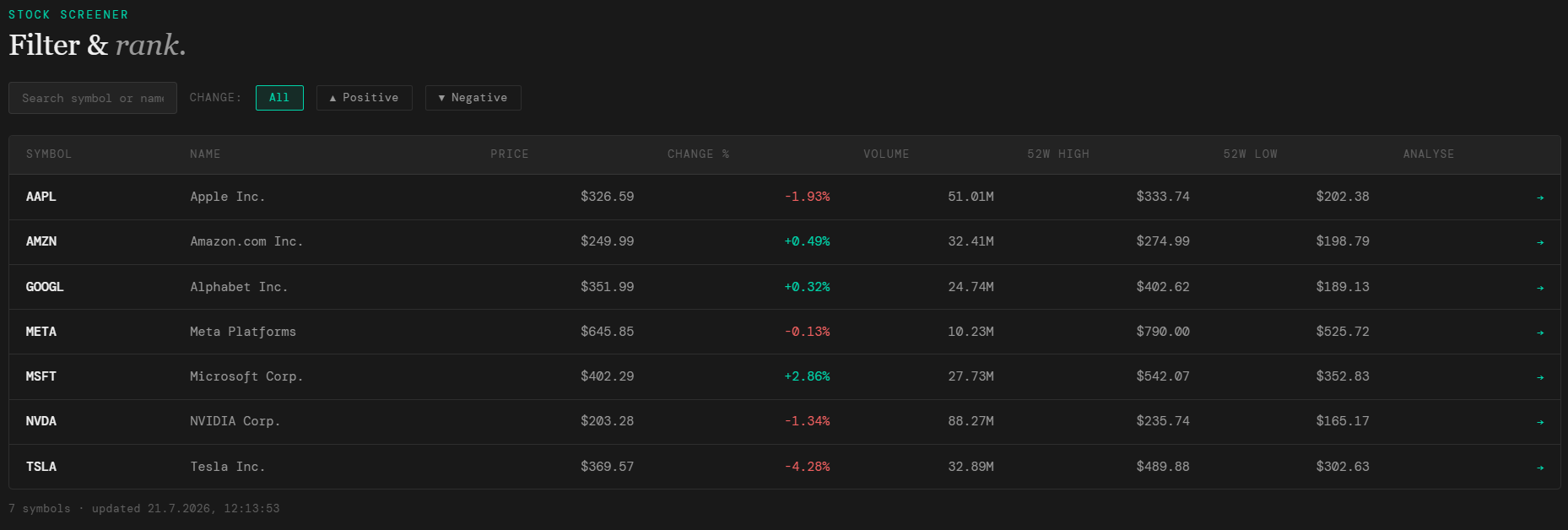Sort by SYMBOL column header
Image resolution: width=1568 pixels, height=530 pixels.
(49, 154)
